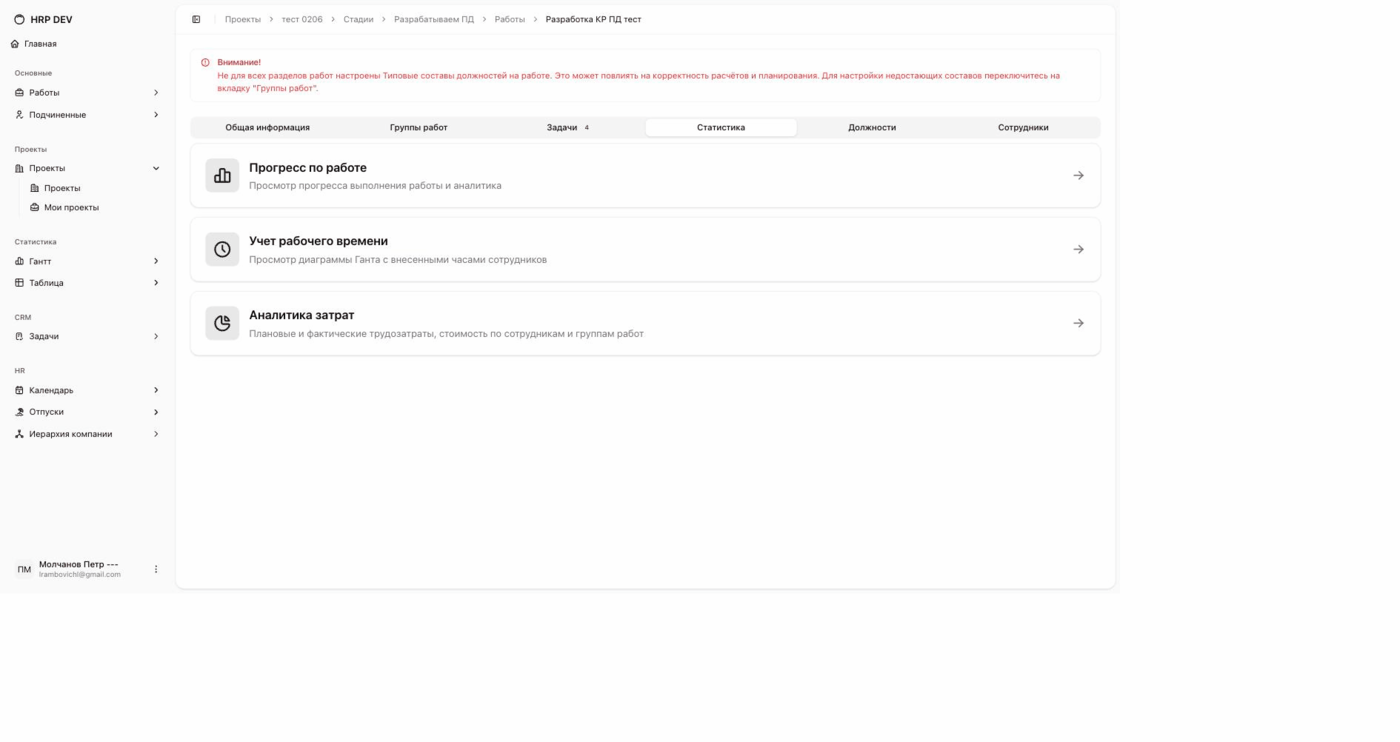1400x742 pixels.
Task: Click the table icon next to Таблица
Action: [19, 283]
